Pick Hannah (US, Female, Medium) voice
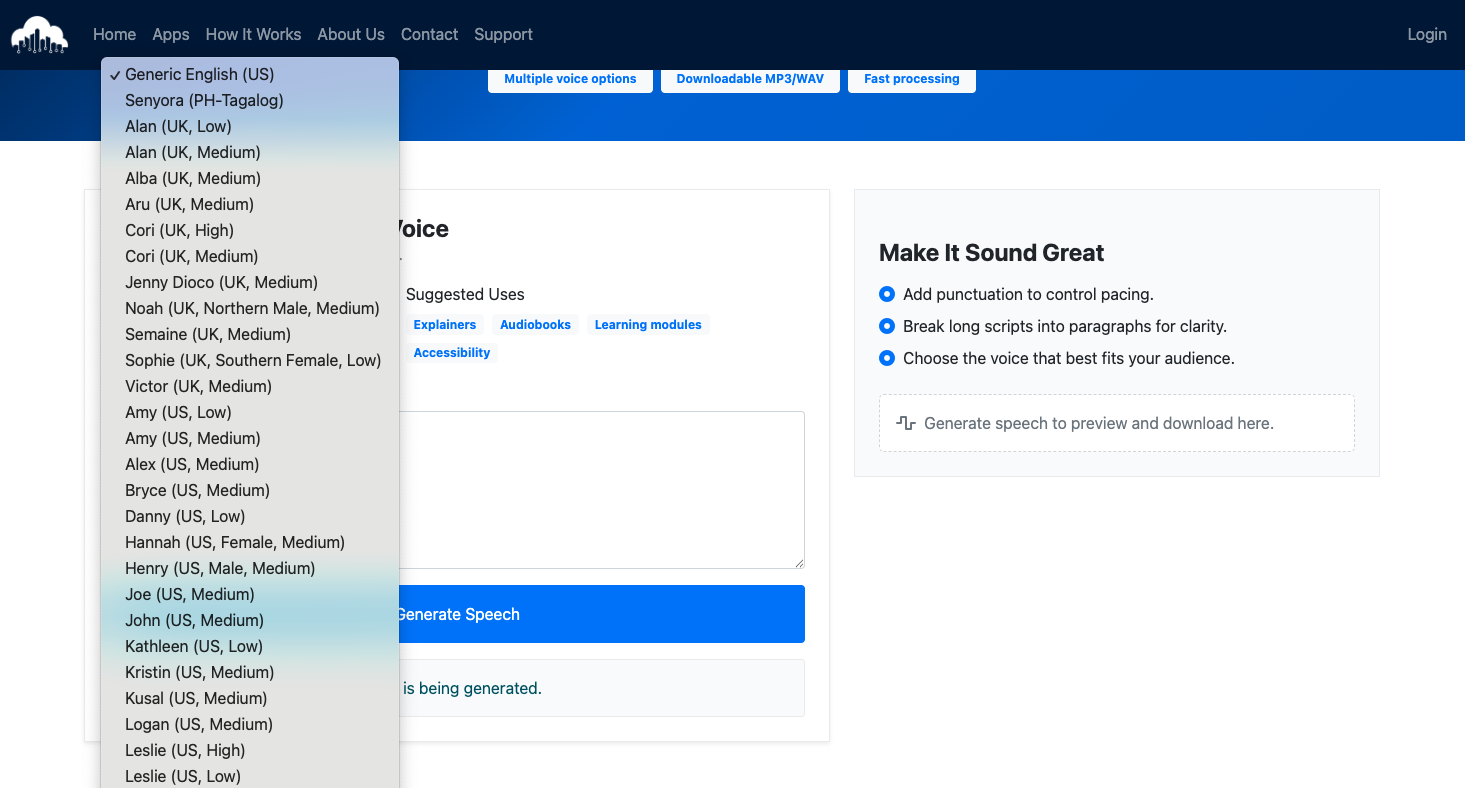1465x788 pixels. [235, 542]
